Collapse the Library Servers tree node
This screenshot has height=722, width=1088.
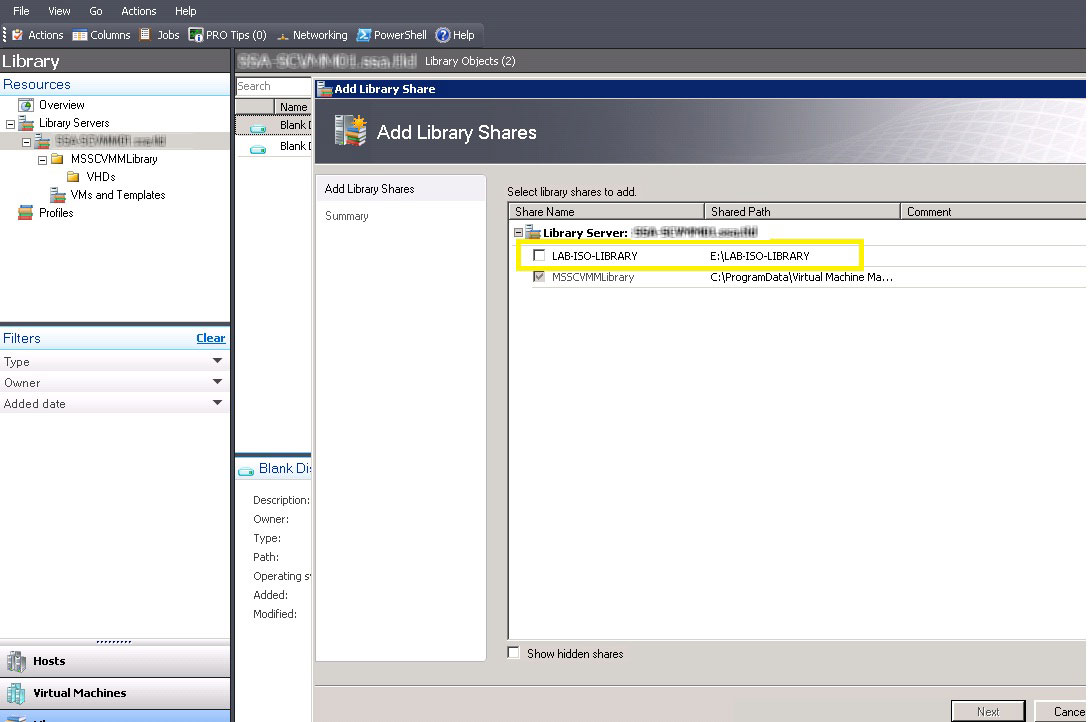[x=10, y=124]
